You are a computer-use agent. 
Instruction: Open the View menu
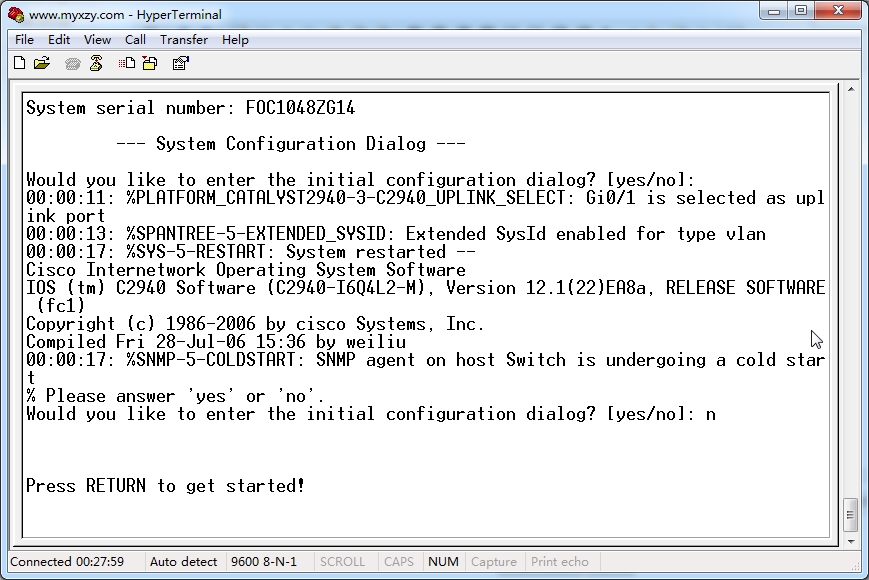pyautogui.click(x=97, y=40)
